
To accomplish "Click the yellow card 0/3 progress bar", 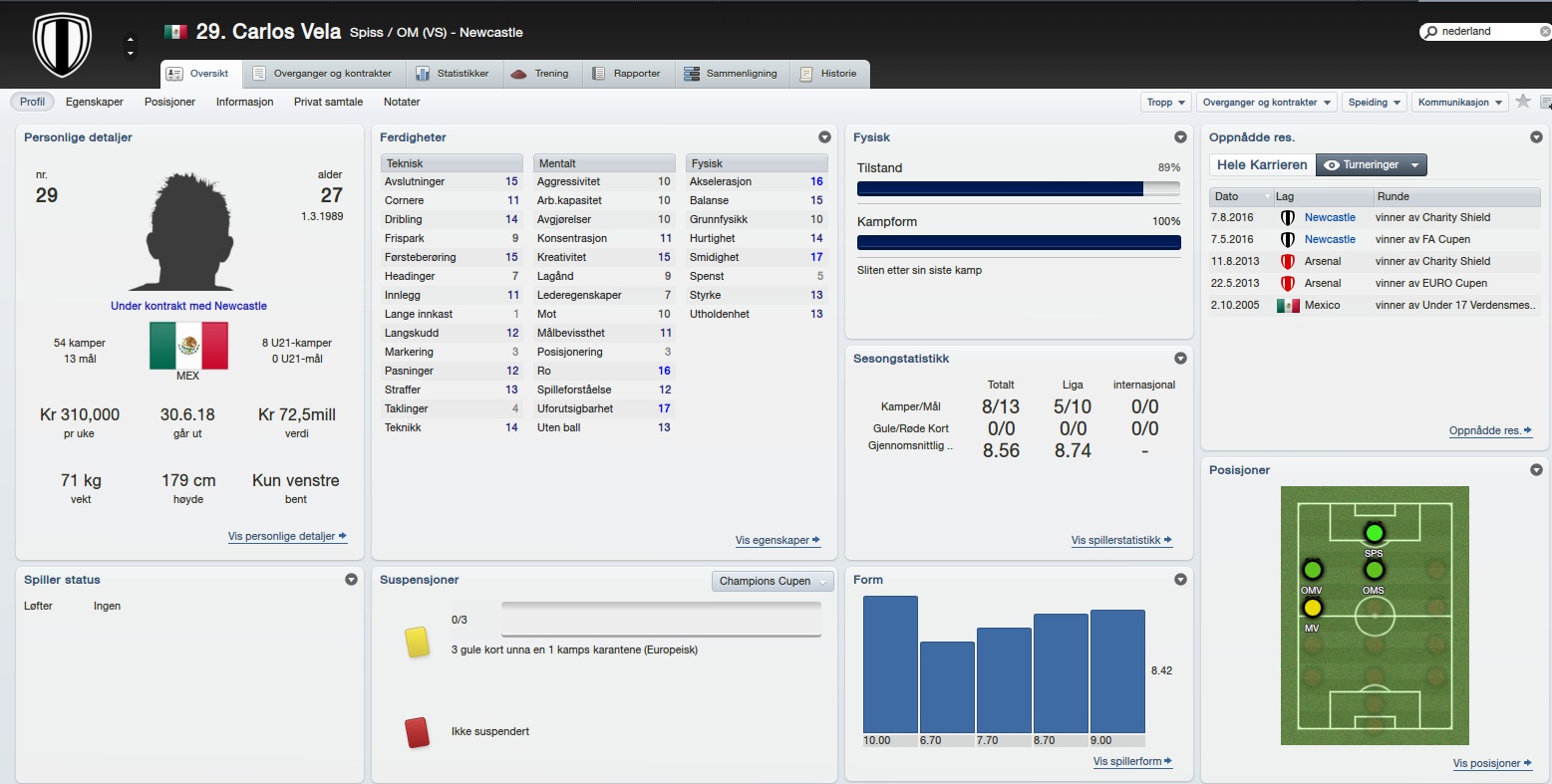I will pyautogui.click(x=661, y=619).
